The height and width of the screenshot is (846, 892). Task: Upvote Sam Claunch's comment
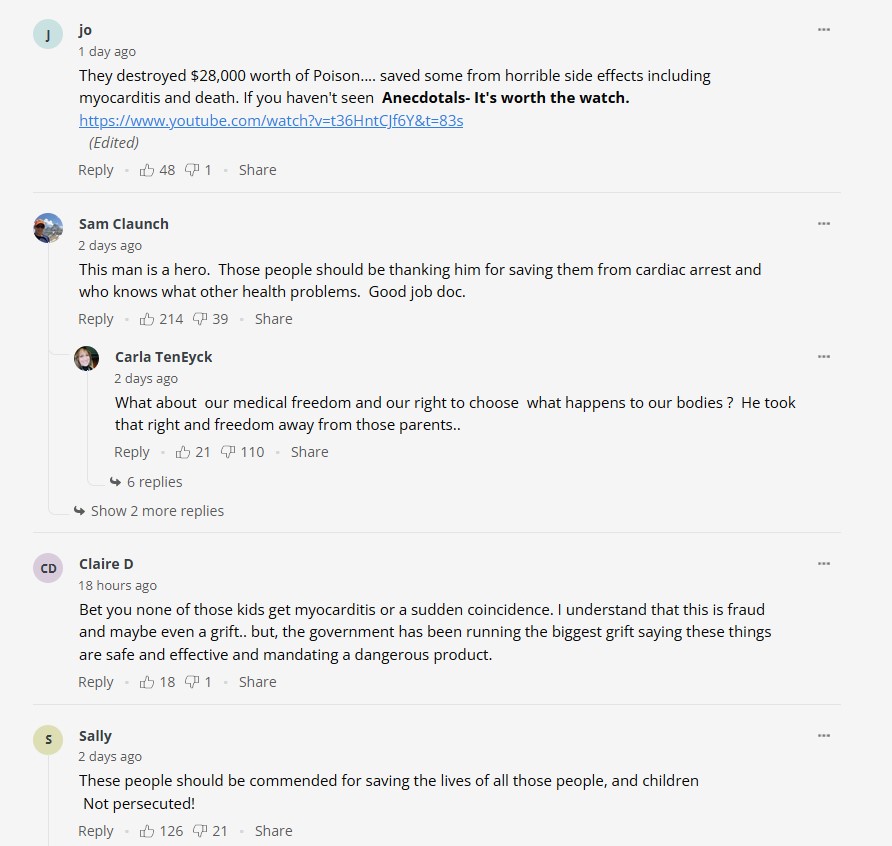147,319
